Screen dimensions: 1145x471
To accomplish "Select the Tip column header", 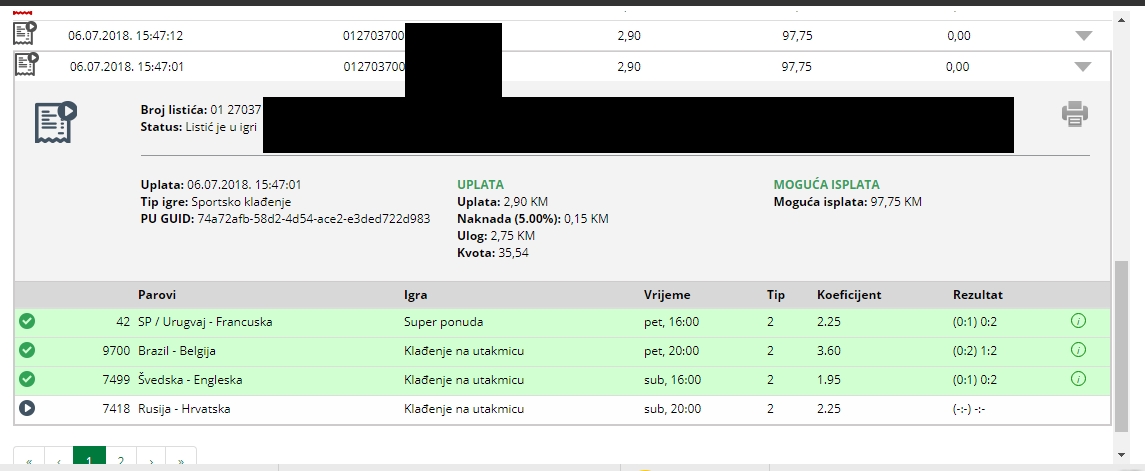I will click(776, 295).
